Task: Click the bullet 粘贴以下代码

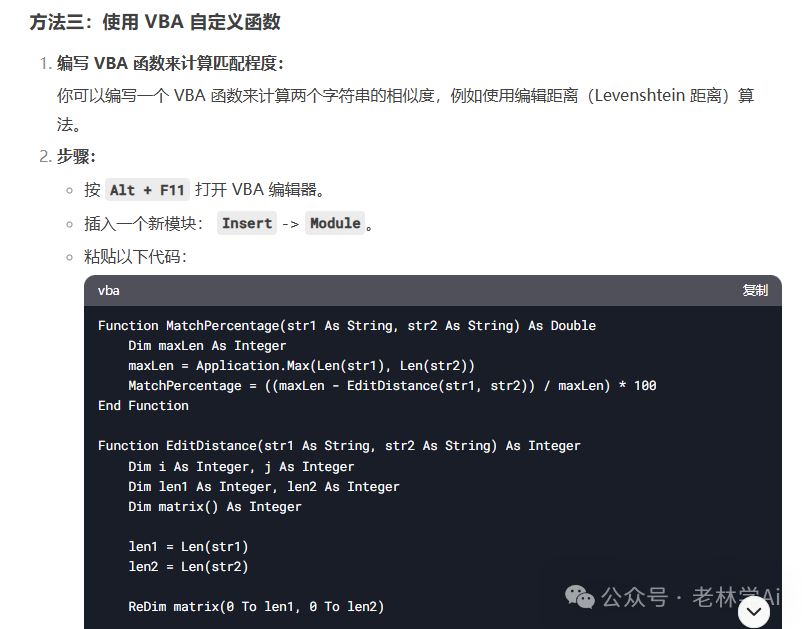Action: (x=136, y=256)
